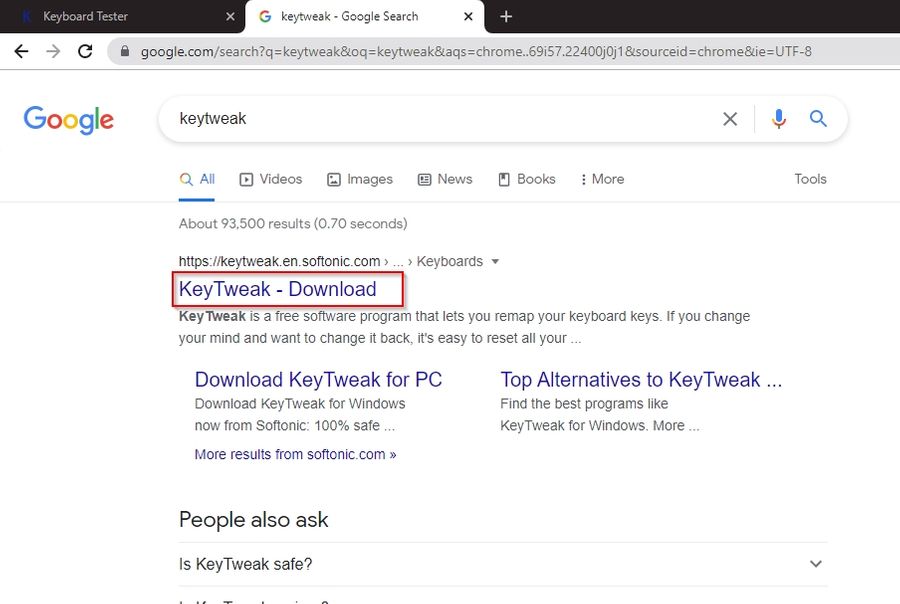Open result options arrow beside Keyboards
Viewport: 900px width, 604px height.
pos(495,262)
